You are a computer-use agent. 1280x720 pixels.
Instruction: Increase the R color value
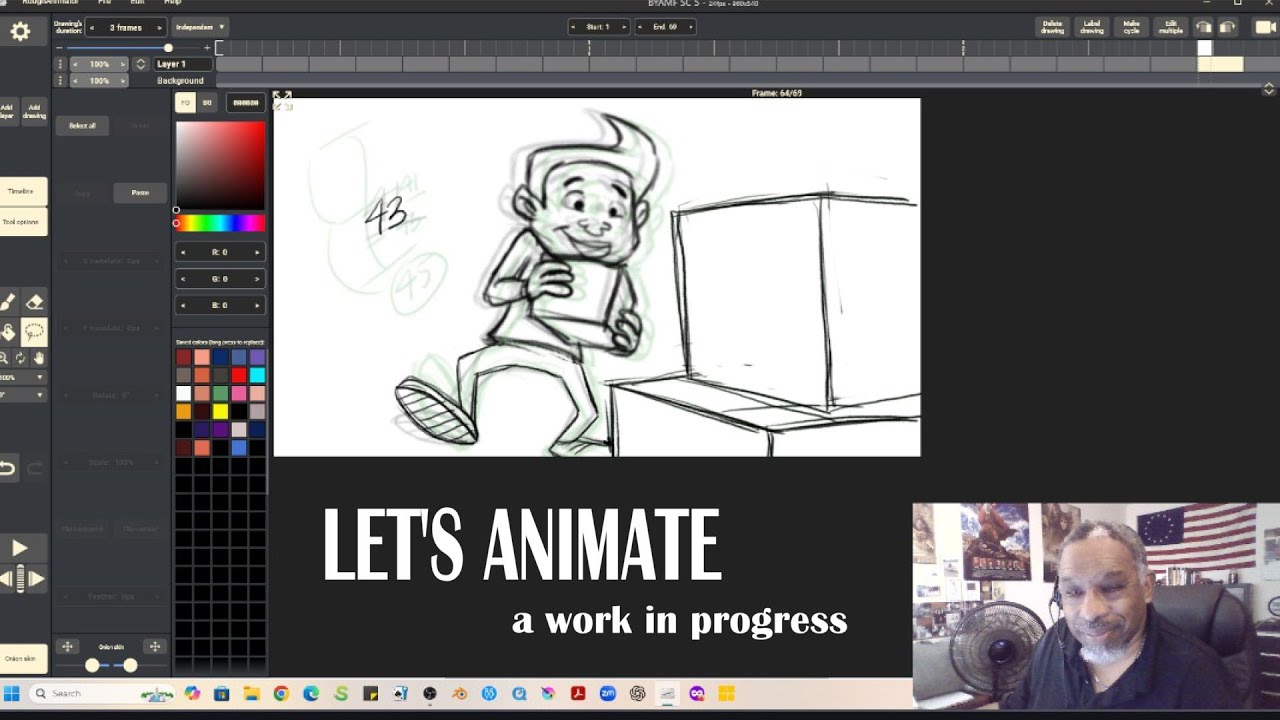pyautogui.click(x=257, y=252)
